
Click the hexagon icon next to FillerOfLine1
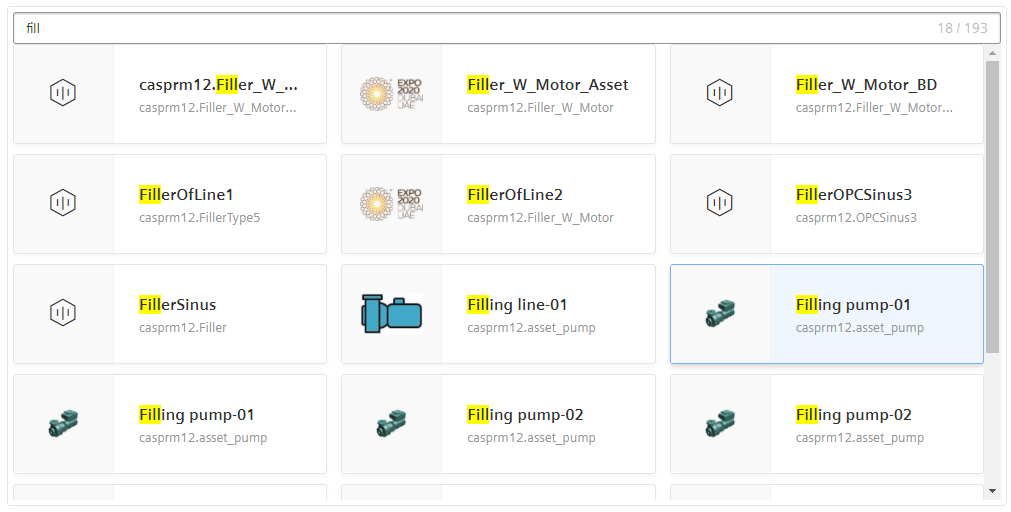click(63, 202)
